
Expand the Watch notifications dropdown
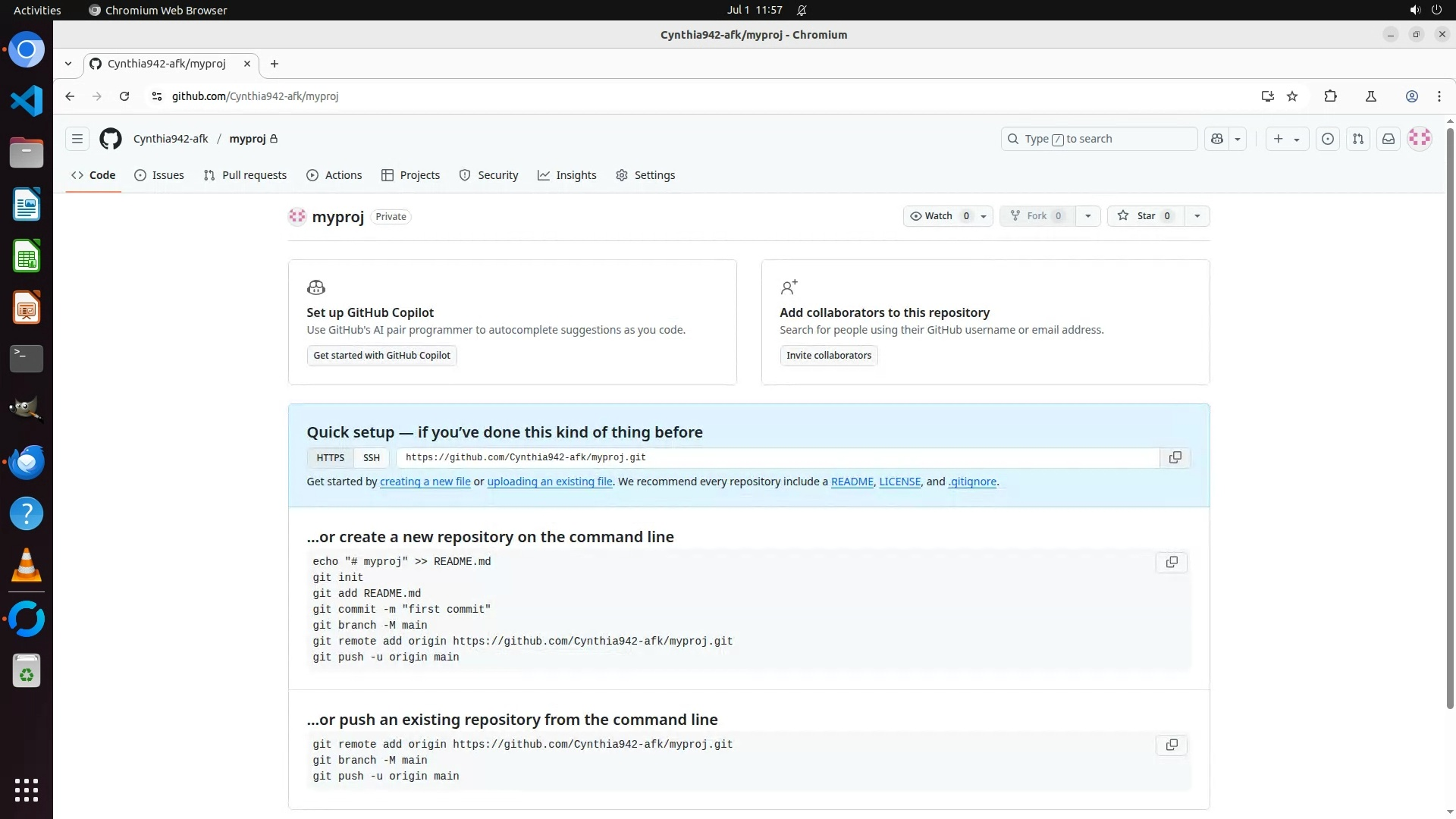coord(983,216)
